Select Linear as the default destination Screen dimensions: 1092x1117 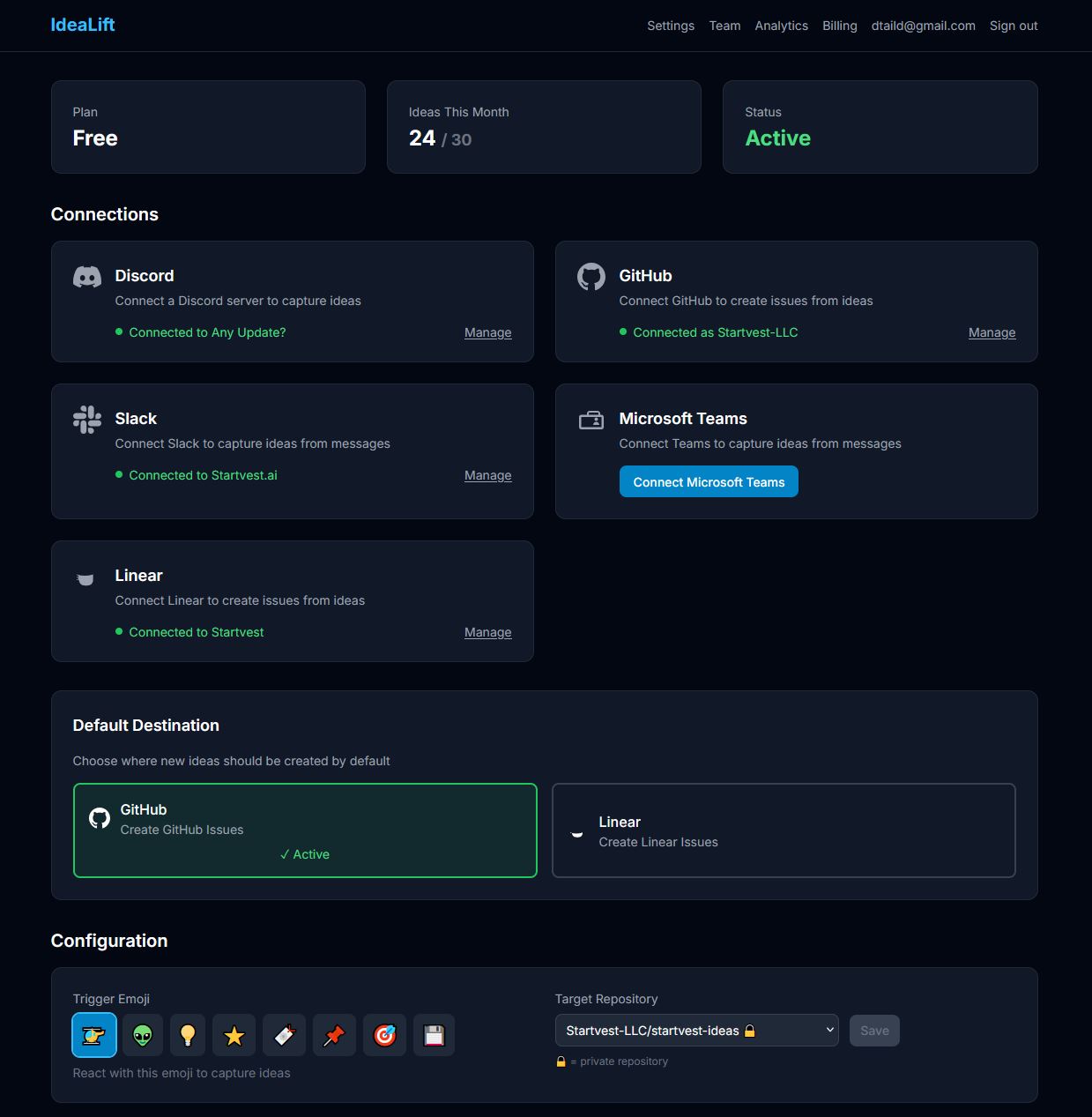point(783,830)
